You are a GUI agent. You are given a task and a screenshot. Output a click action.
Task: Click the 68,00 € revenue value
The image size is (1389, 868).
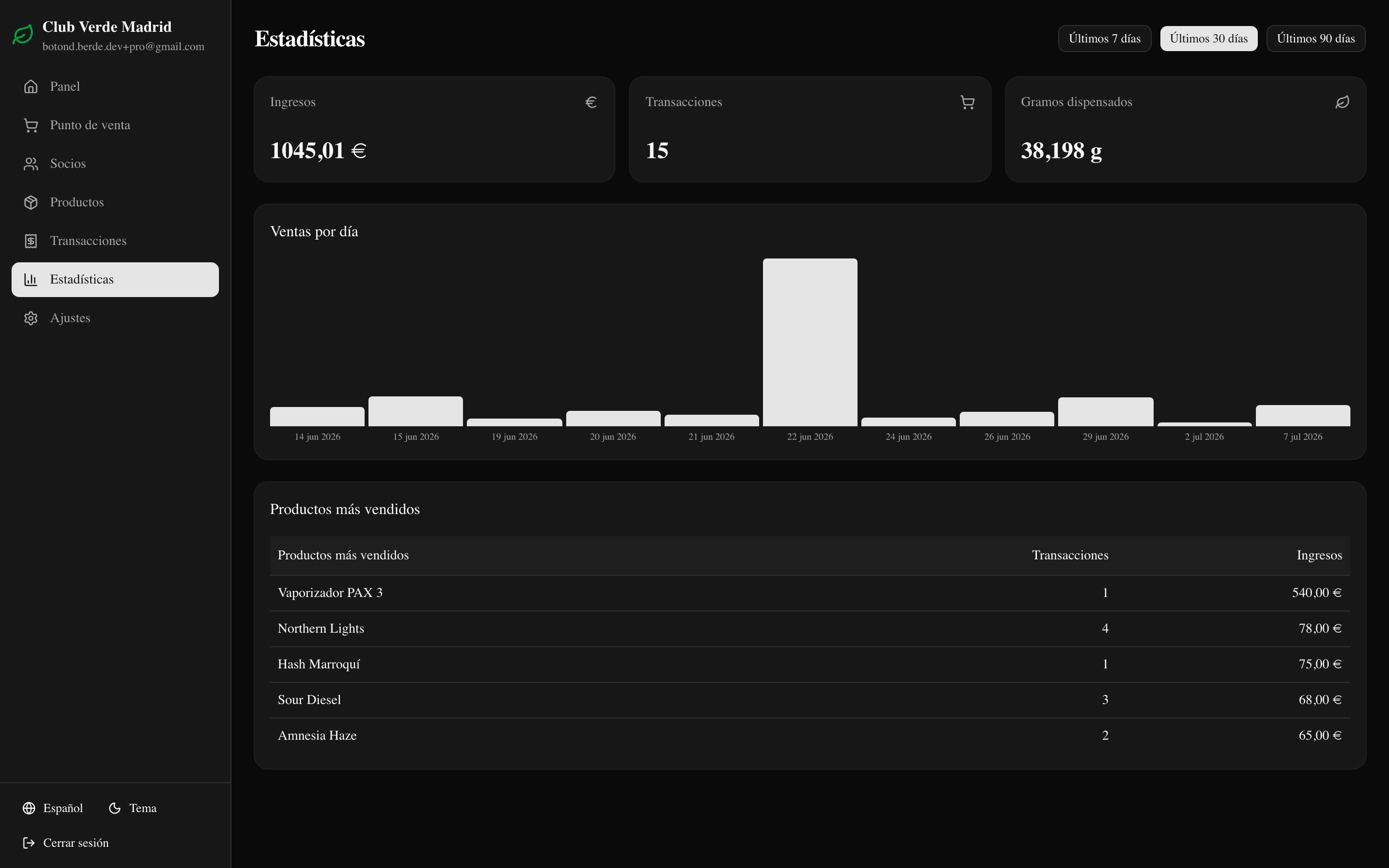point(1320,699)
